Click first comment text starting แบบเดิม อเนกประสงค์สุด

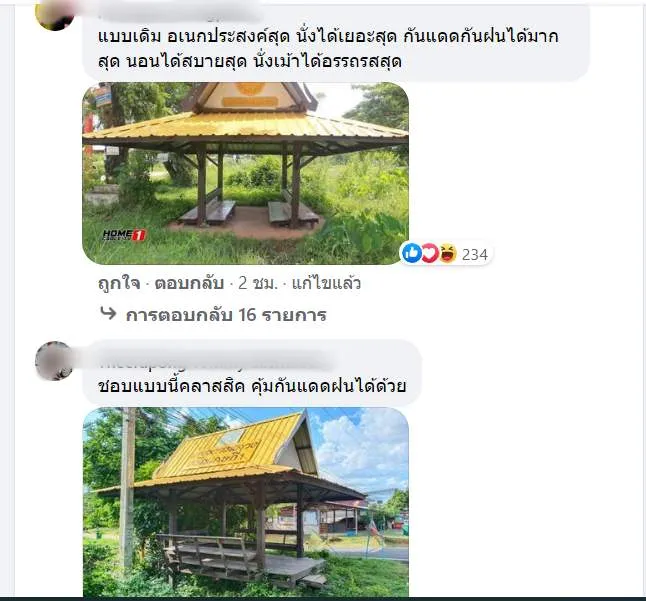coord(328,49)
